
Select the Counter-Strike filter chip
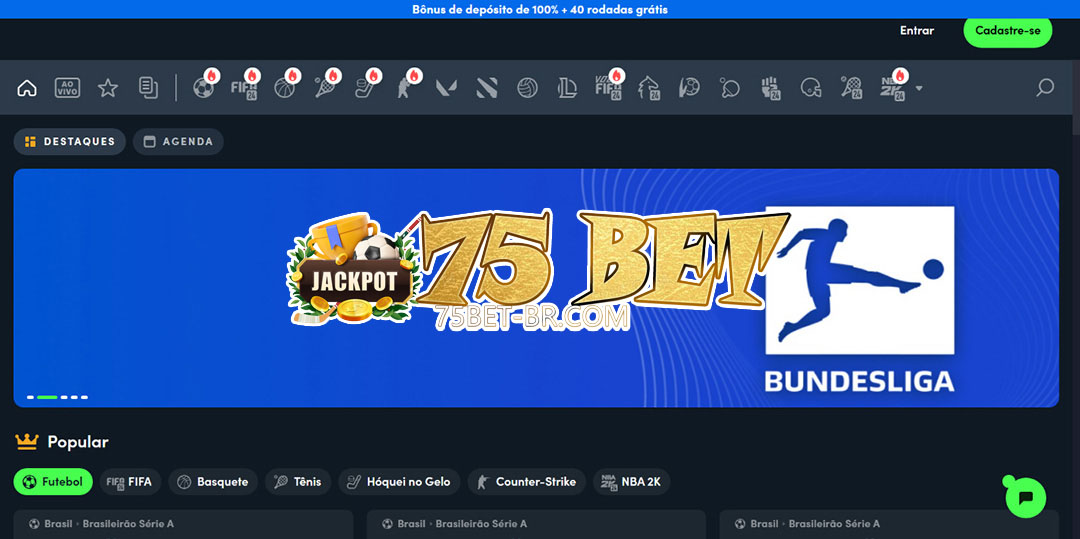pos(527,482)
